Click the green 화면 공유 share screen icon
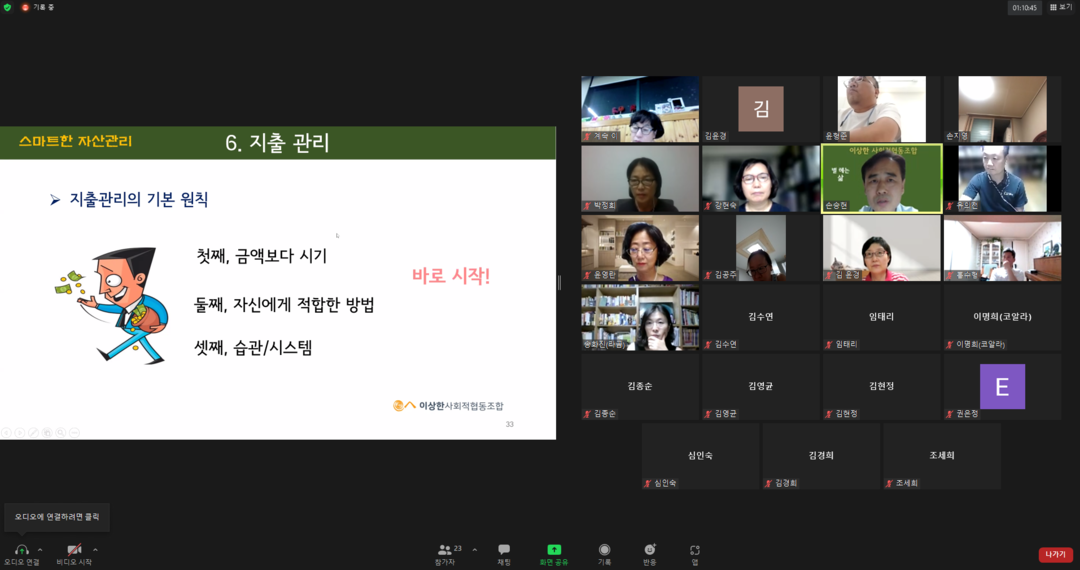 coord(554,549)
